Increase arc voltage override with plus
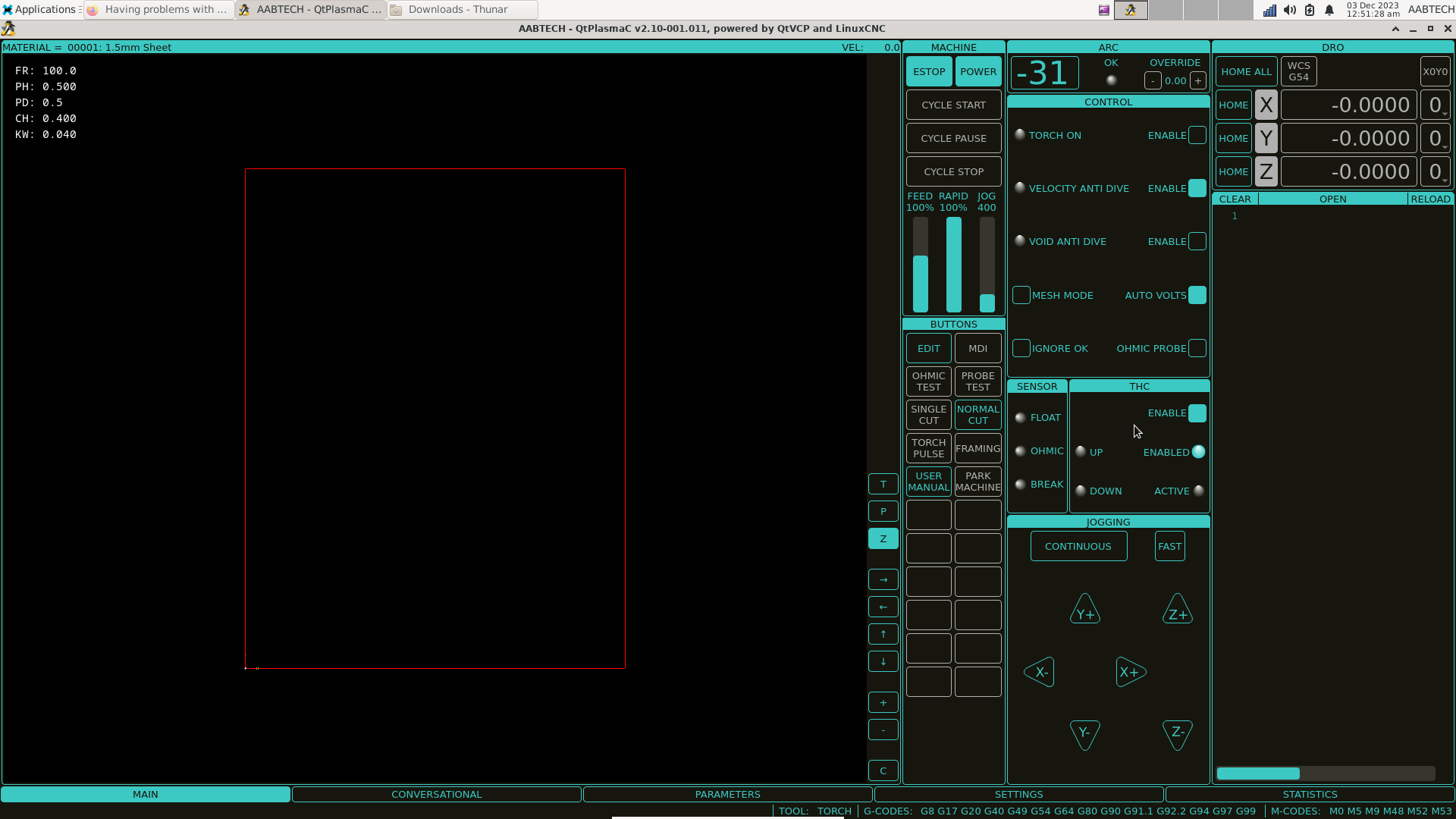The image size is (1456, 819). point(1198,80)
